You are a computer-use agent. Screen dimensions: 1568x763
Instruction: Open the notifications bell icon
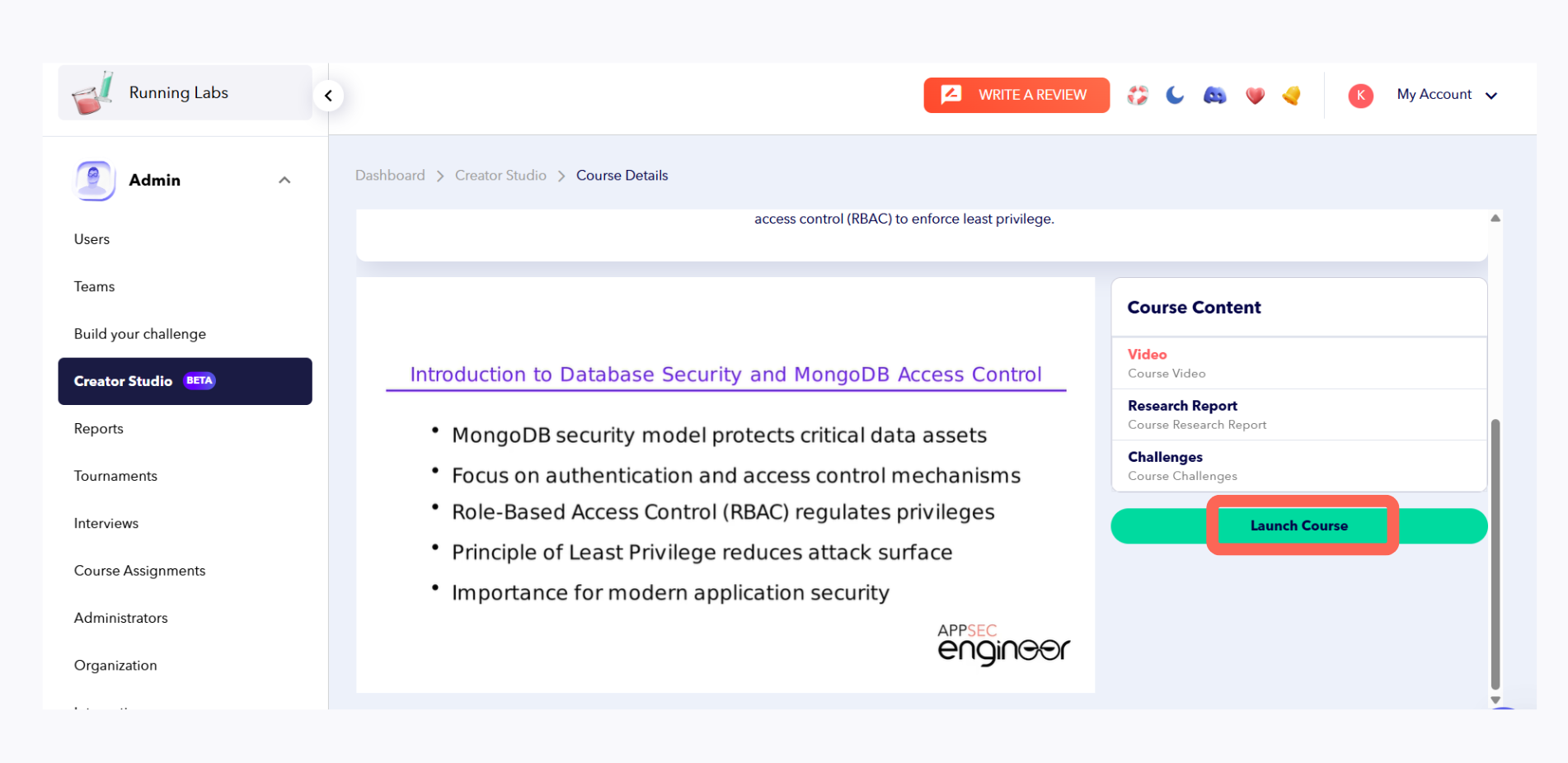(1292, 96)
